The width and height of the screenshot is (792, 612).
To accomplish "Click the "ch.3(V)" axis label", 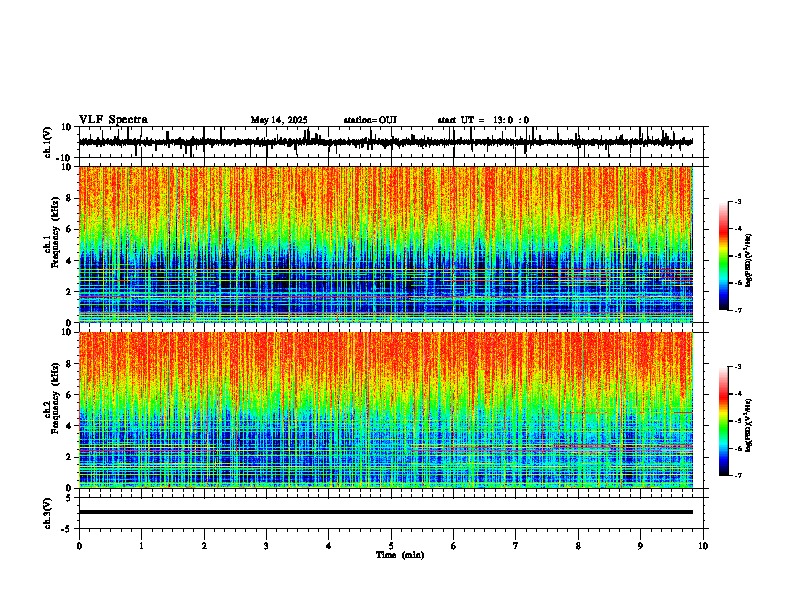I will (48, 513).
